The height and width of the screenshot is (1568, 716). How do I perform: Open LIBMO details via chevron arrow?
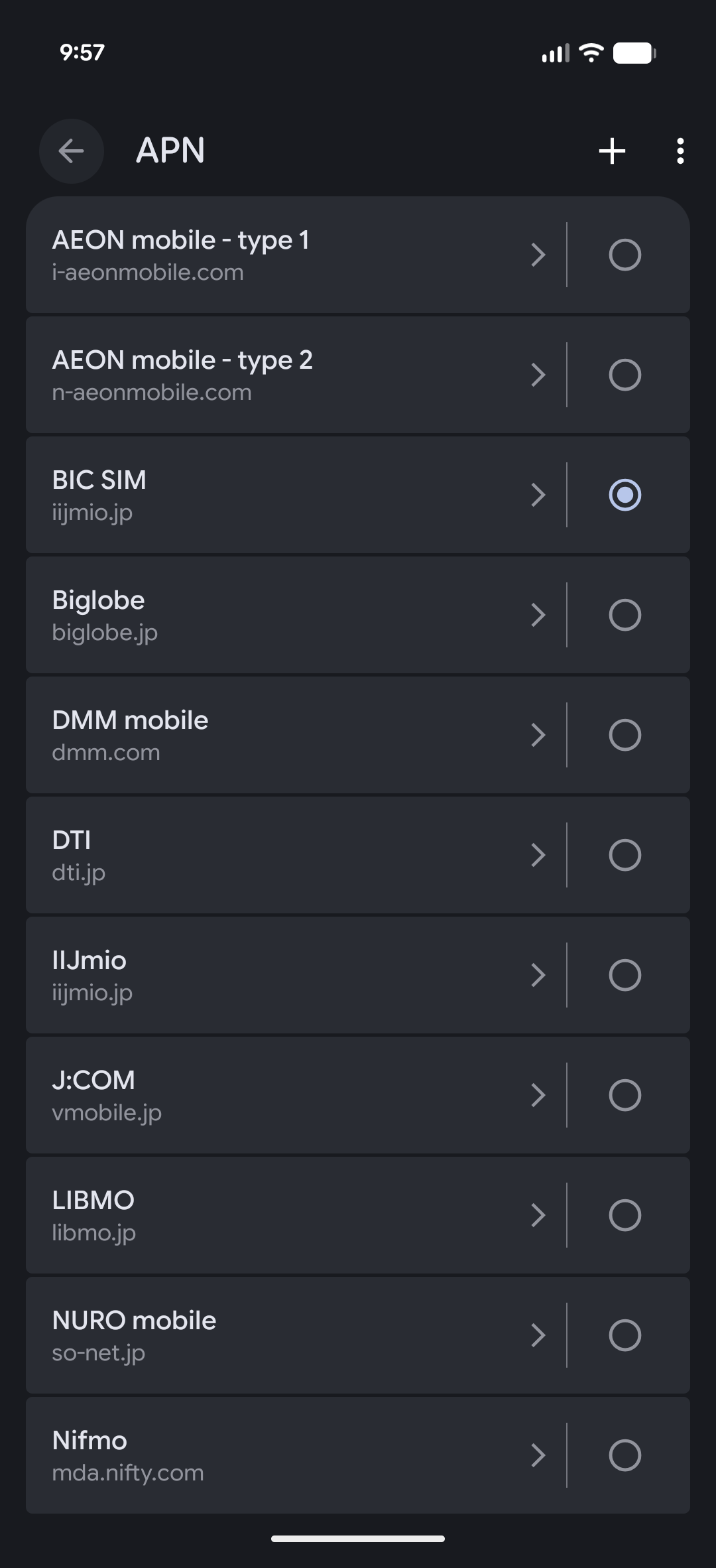pos(538,1215)
